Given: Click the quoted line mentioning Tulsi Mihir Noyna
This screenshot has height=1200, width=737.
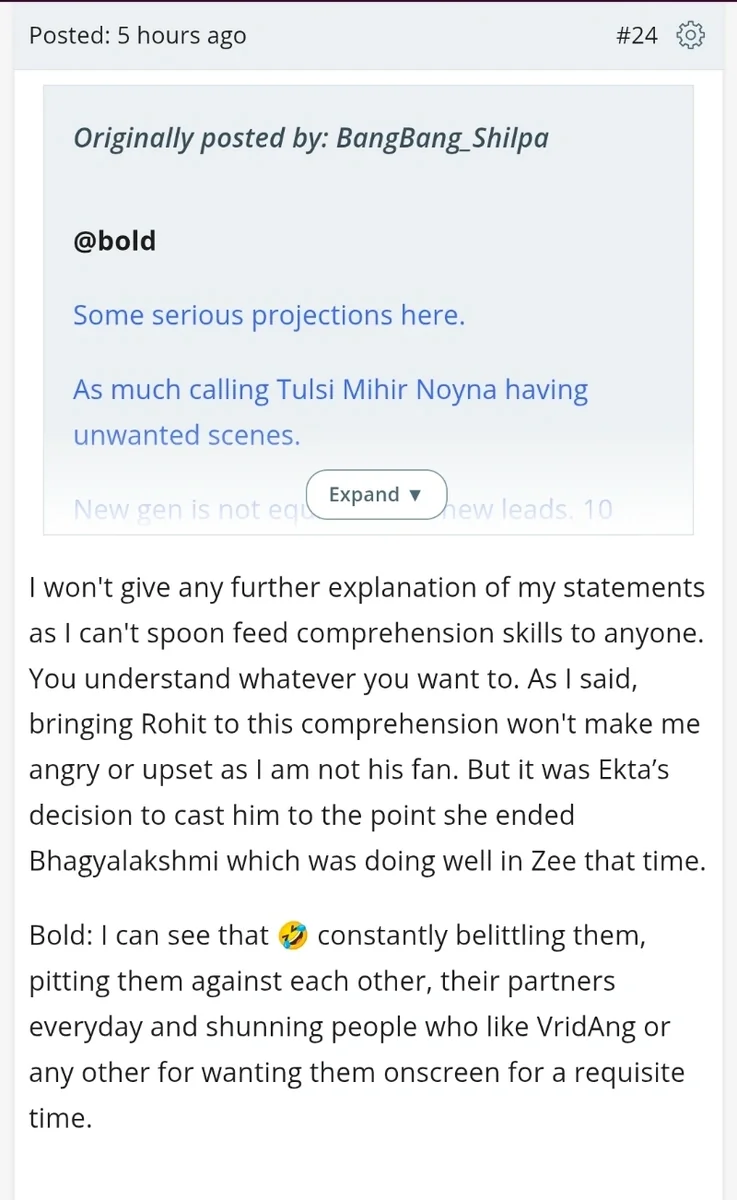Looking at the screenshot, I should (x=330, y=389).
